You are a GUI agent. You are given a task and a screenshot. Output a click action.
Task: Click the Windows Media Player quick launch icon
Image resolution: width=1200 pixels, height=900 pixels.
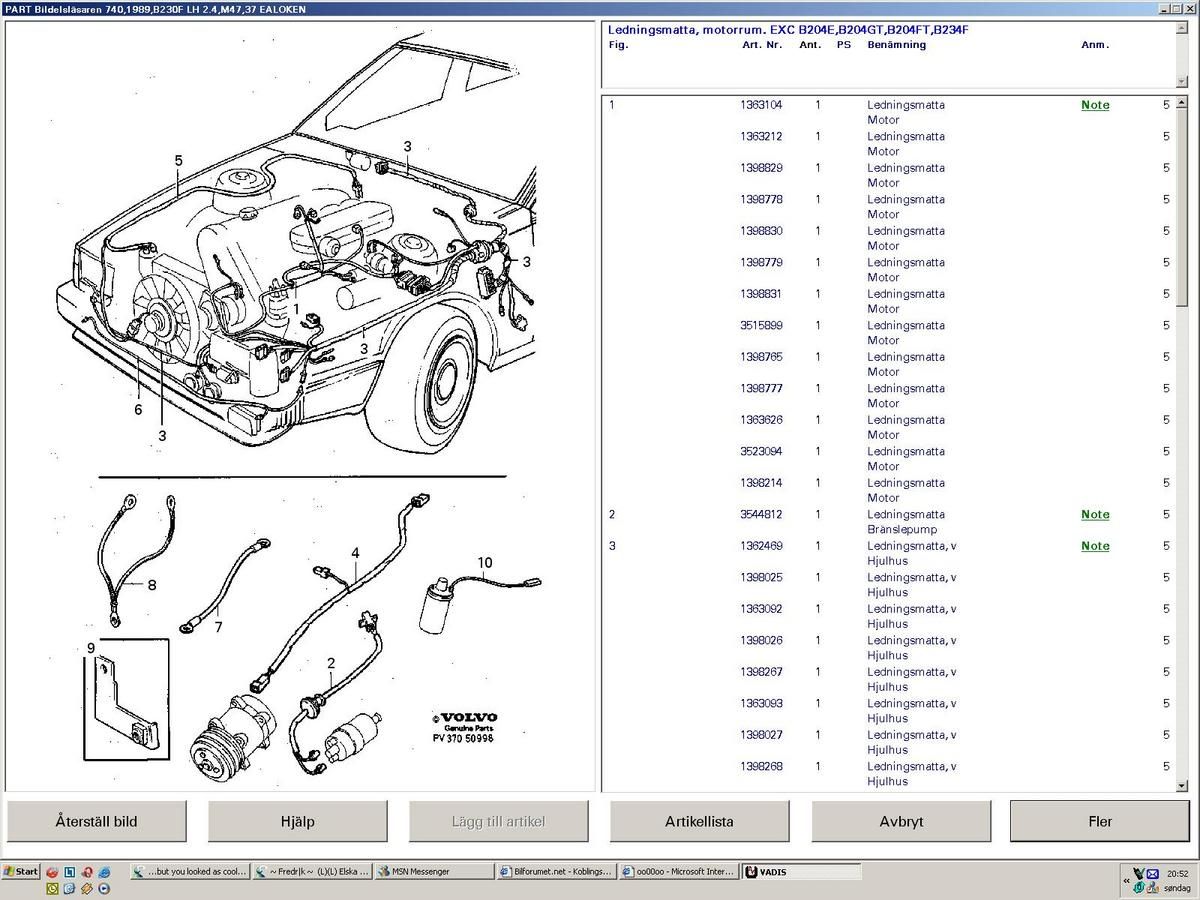click(104, 888)
